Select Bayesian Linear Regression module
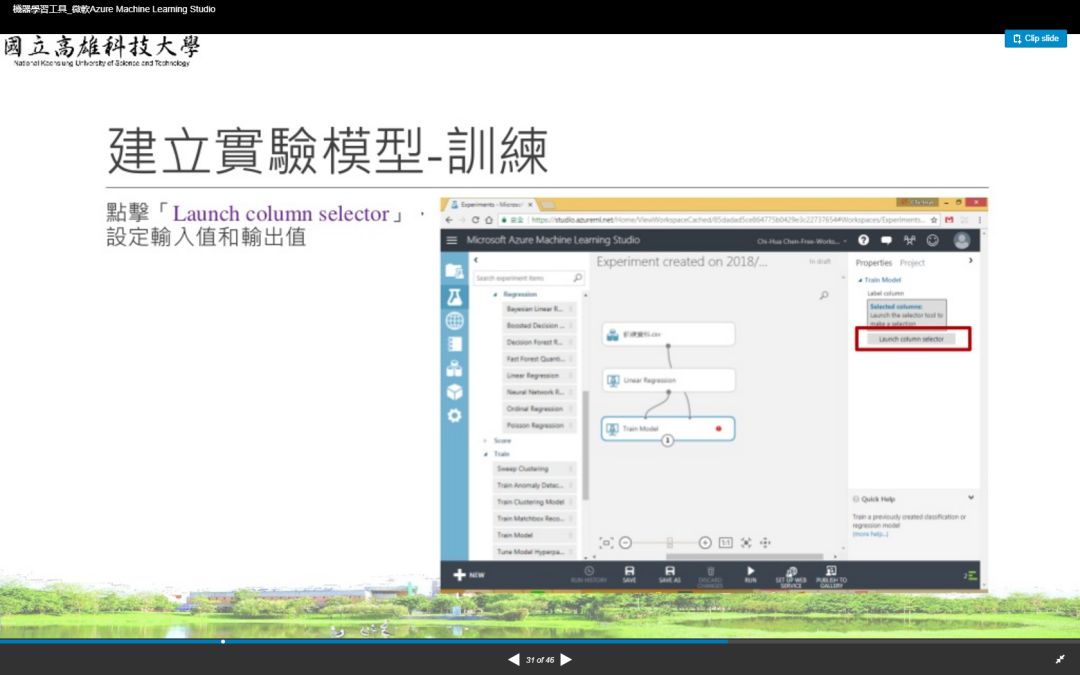 (x=539, y=309)
